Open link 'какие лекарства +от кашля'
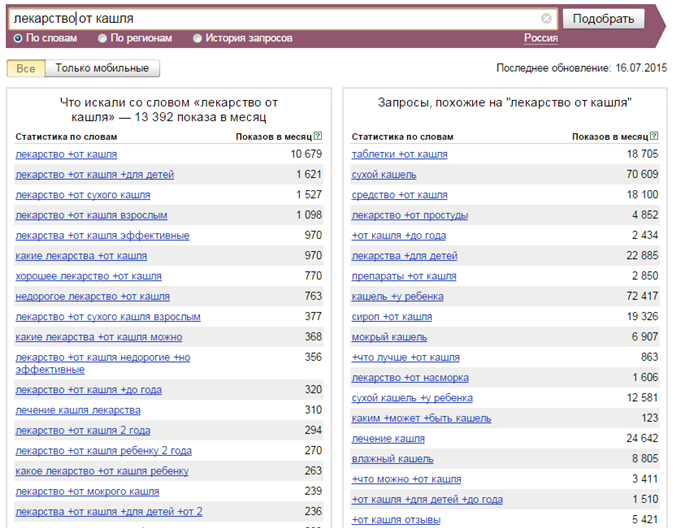 coord(81,256)
